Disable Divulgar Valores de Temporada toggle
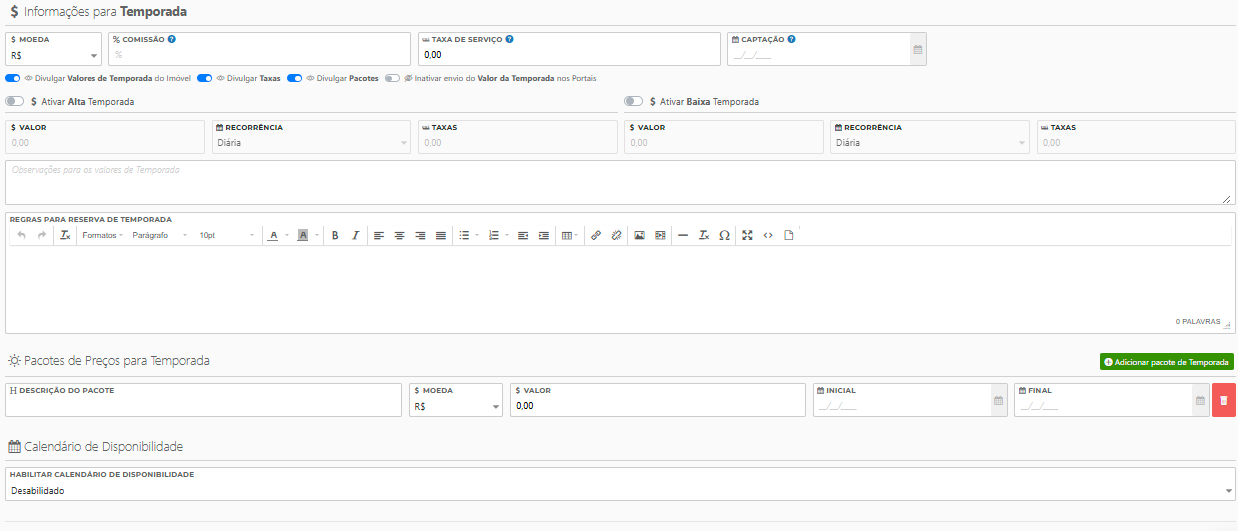This screenshot has height=531, width=1238. tap(13, 78)
